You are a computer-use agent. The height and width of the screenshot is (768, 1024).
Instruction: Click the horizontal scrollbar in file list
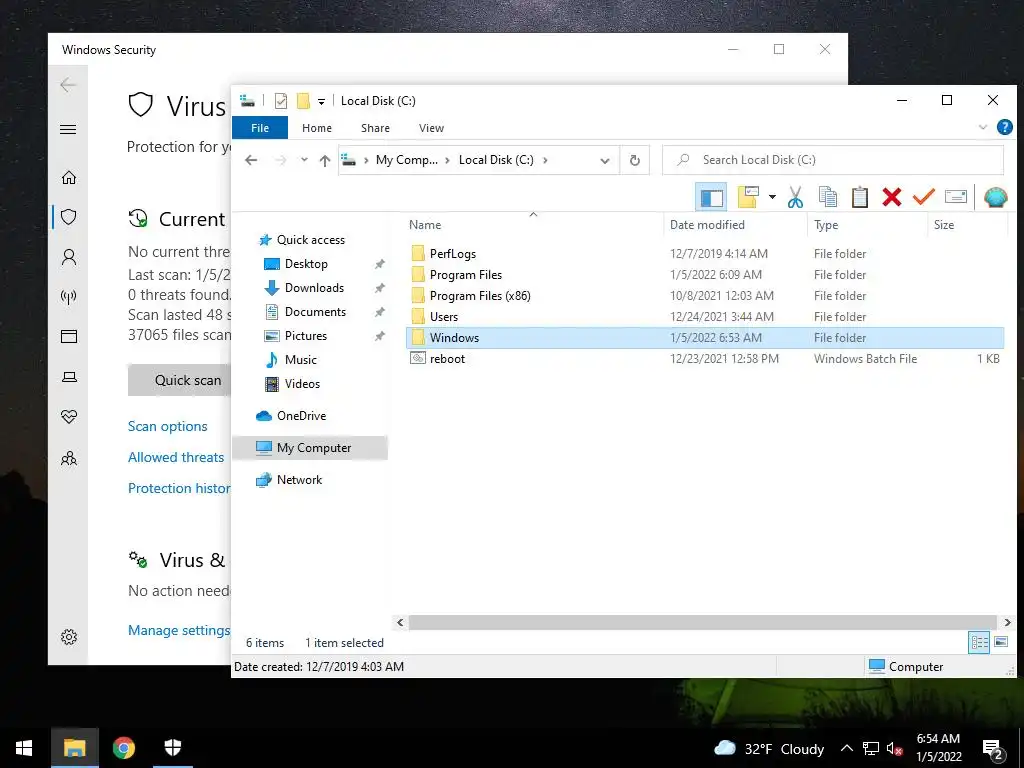(703, 622)
